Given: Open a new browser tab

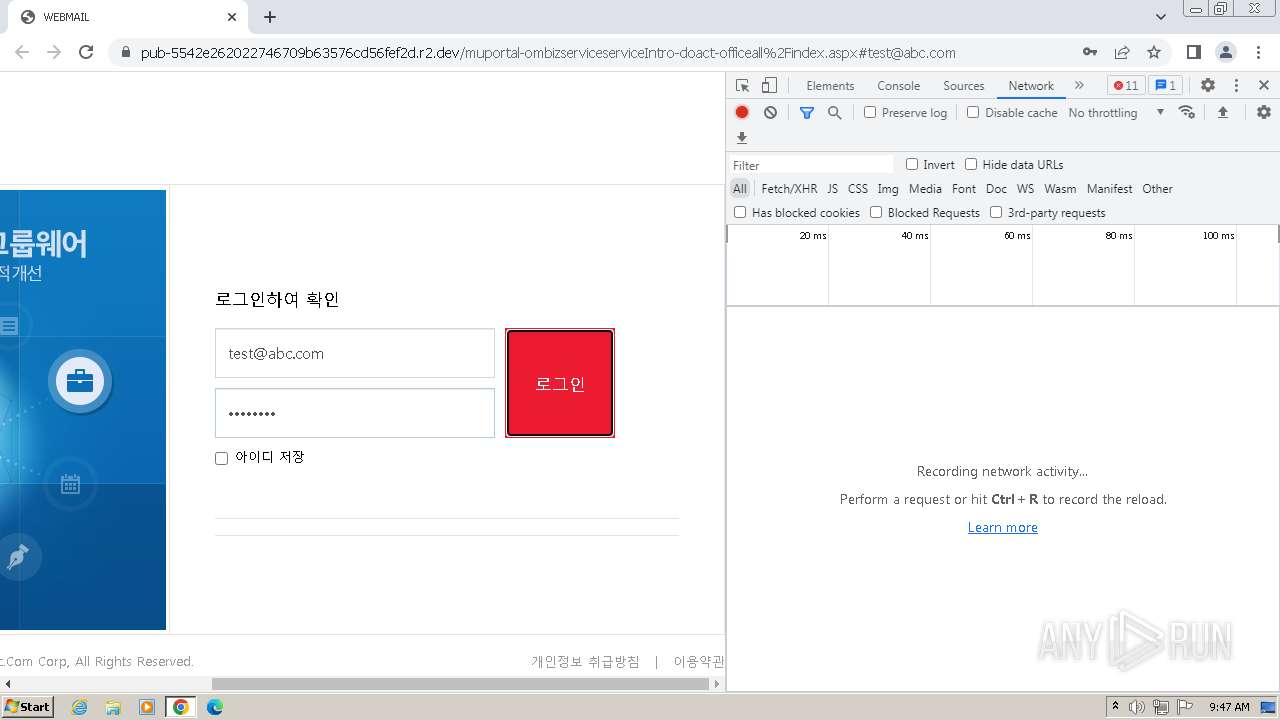Looking at the screenshot, I should [270, 17].
